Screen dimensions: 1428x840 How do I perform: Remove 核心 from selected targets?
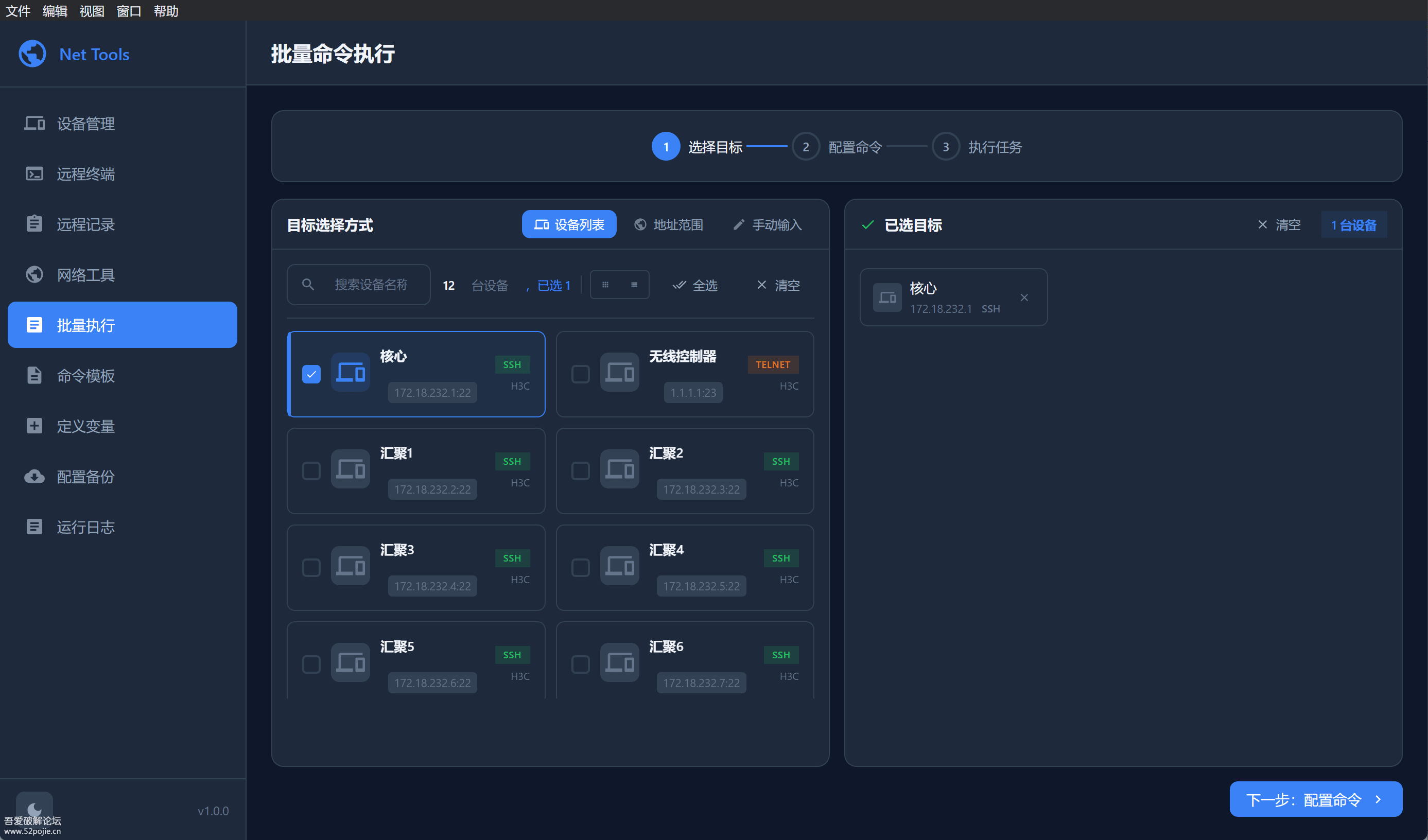[1024, 297]
